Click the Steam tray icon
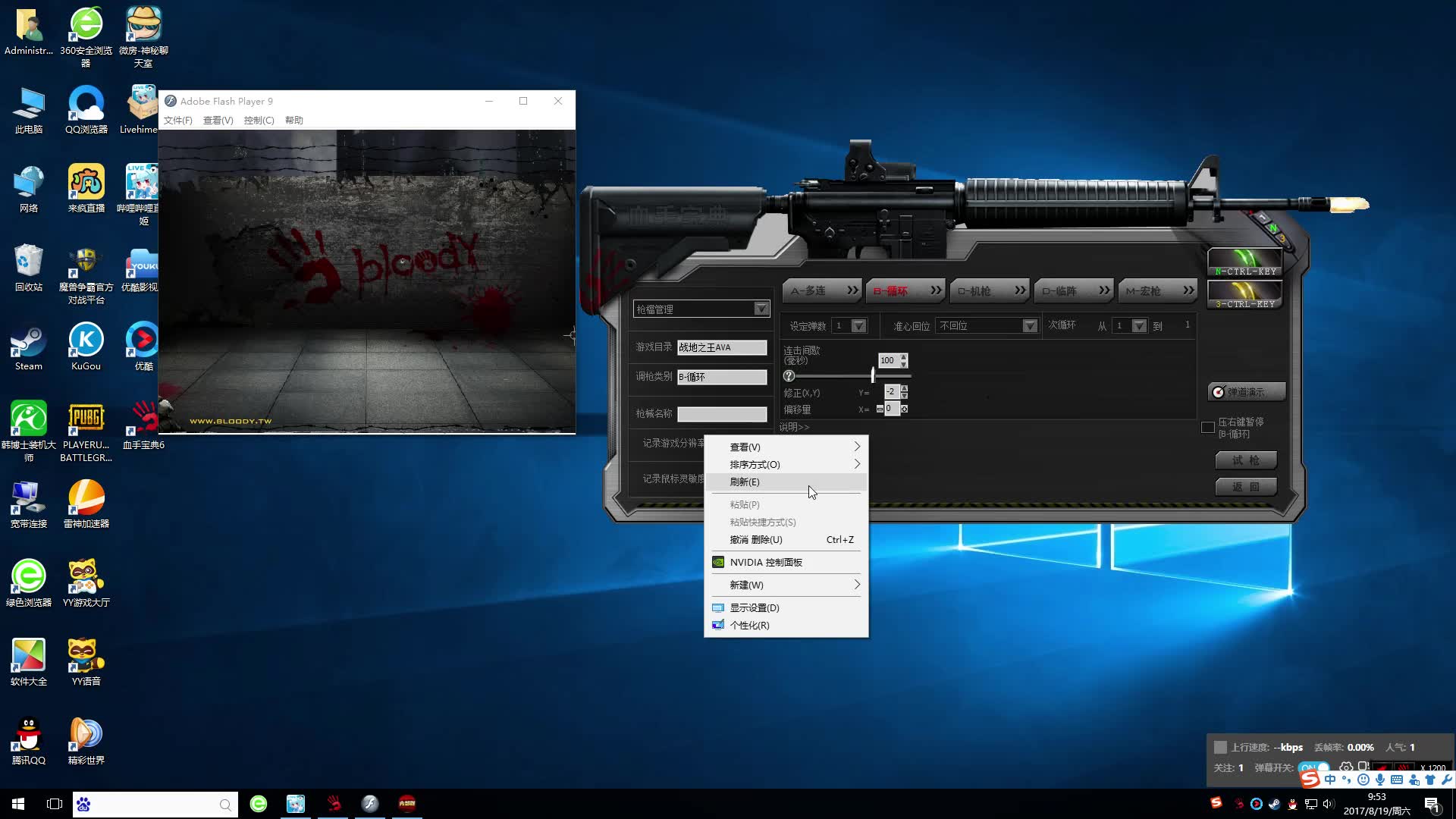Image resolution: width=1456 pixels, height=819 pixels. pyautogui.click(x=1274, y=804)
